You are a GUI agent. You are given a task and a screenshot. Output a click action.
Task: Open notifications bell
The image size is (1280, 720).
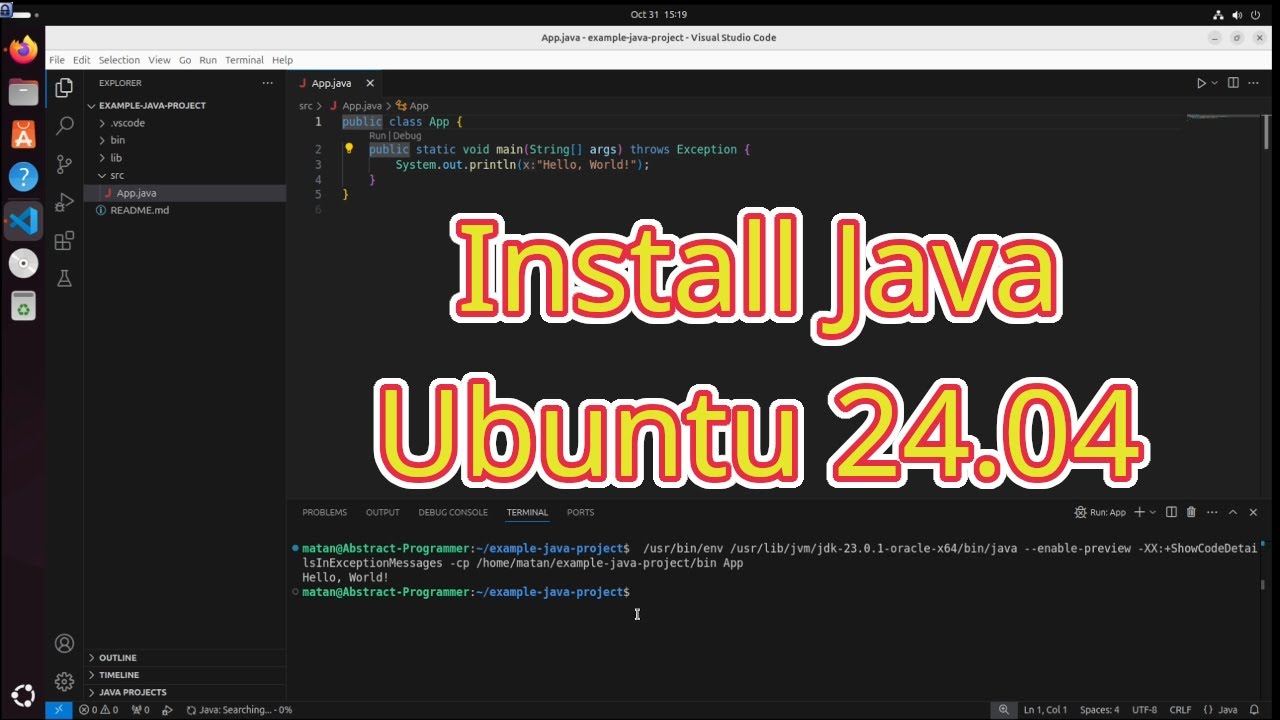click(1254, 710)
